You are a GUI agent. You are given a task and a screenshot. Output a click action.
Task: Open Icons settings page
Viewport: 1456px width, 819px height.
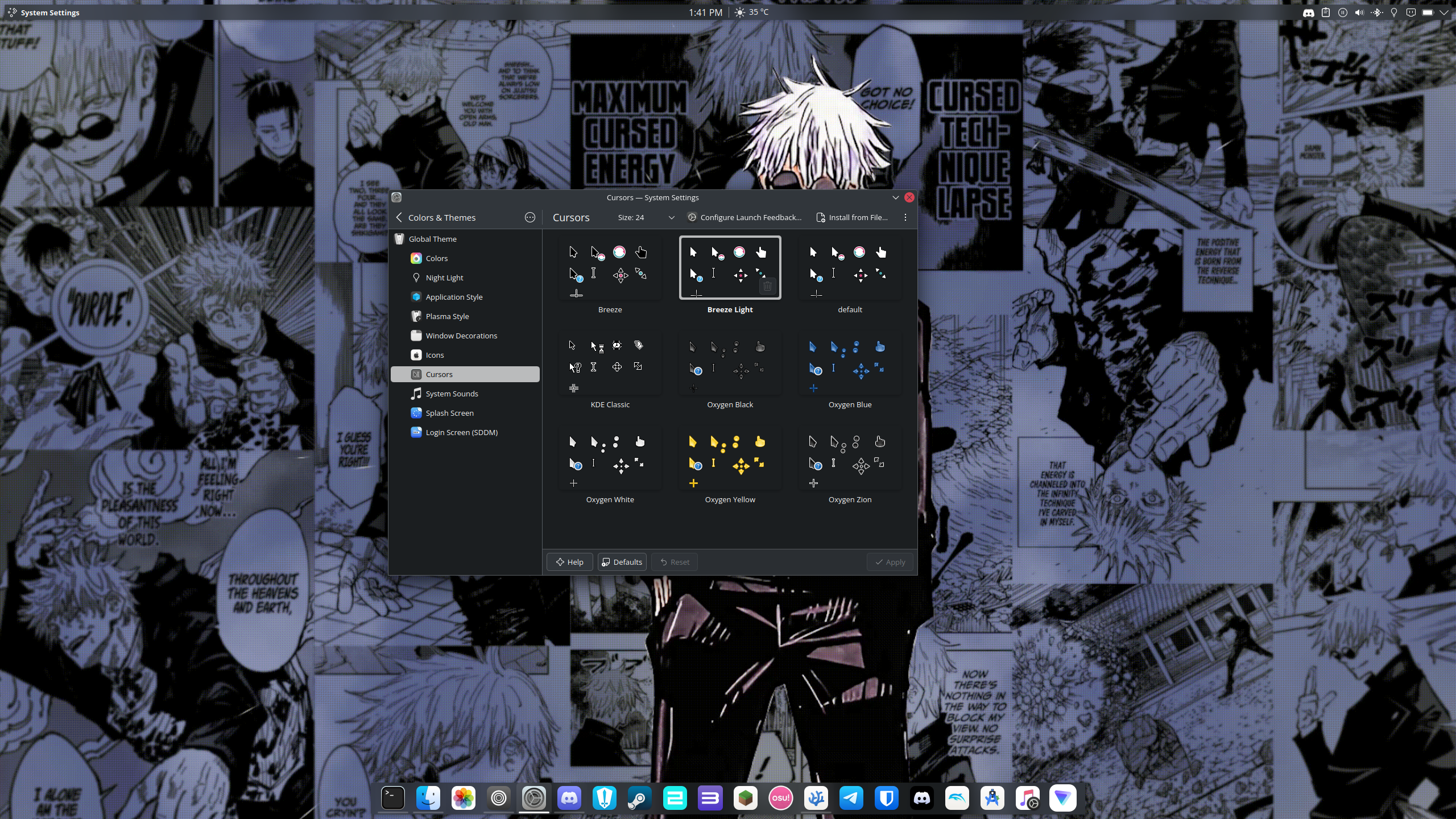point(465,355)
